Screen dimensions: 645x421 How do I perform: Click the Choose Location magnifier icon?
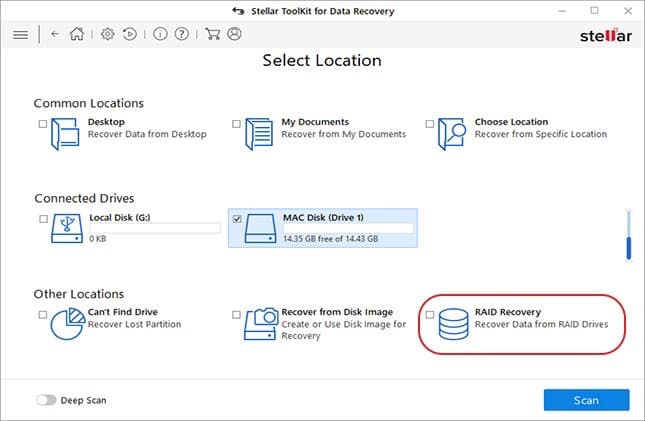pyautogui.click(x=452, y=134)
